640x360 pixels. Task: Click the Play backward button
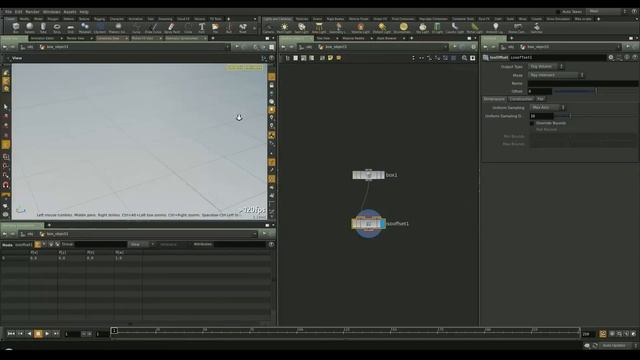29,334
